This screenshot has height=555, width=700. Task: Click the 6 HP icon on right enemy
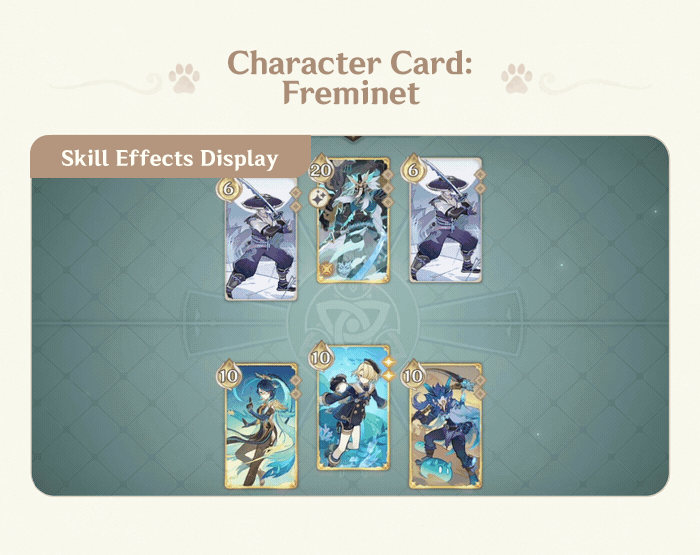click(412, 169)
